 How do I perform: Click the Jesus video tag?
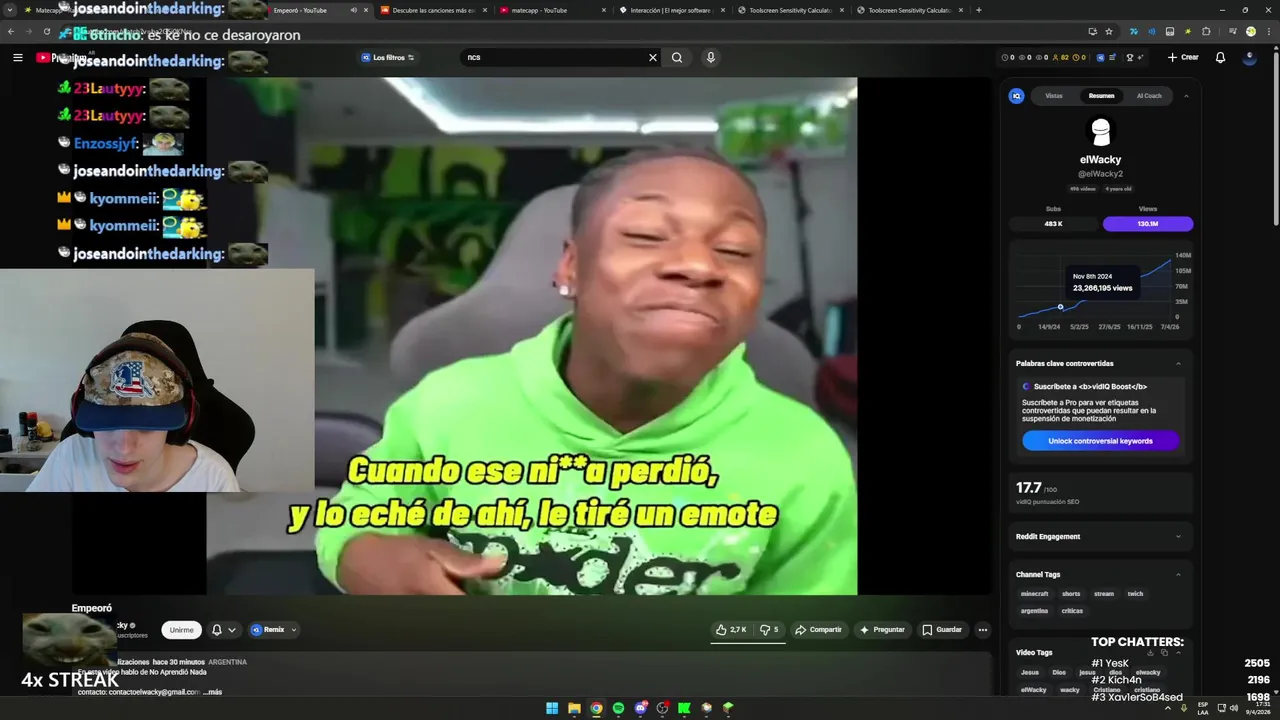(x=1030, y=673)
